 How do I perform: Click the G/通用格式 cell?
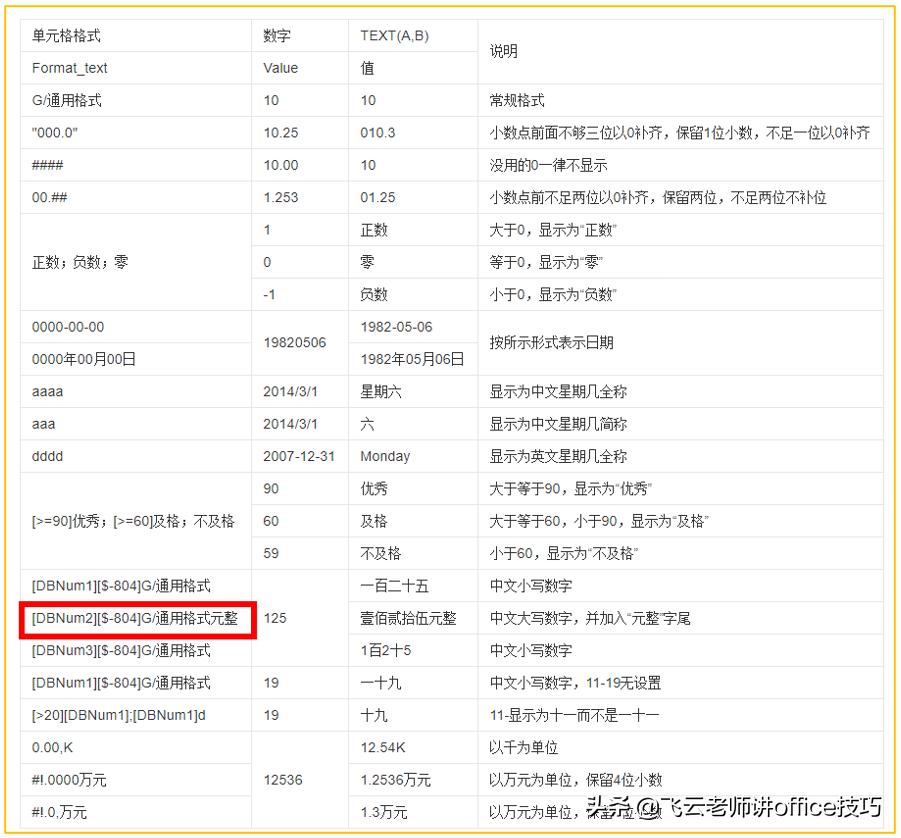74,100
